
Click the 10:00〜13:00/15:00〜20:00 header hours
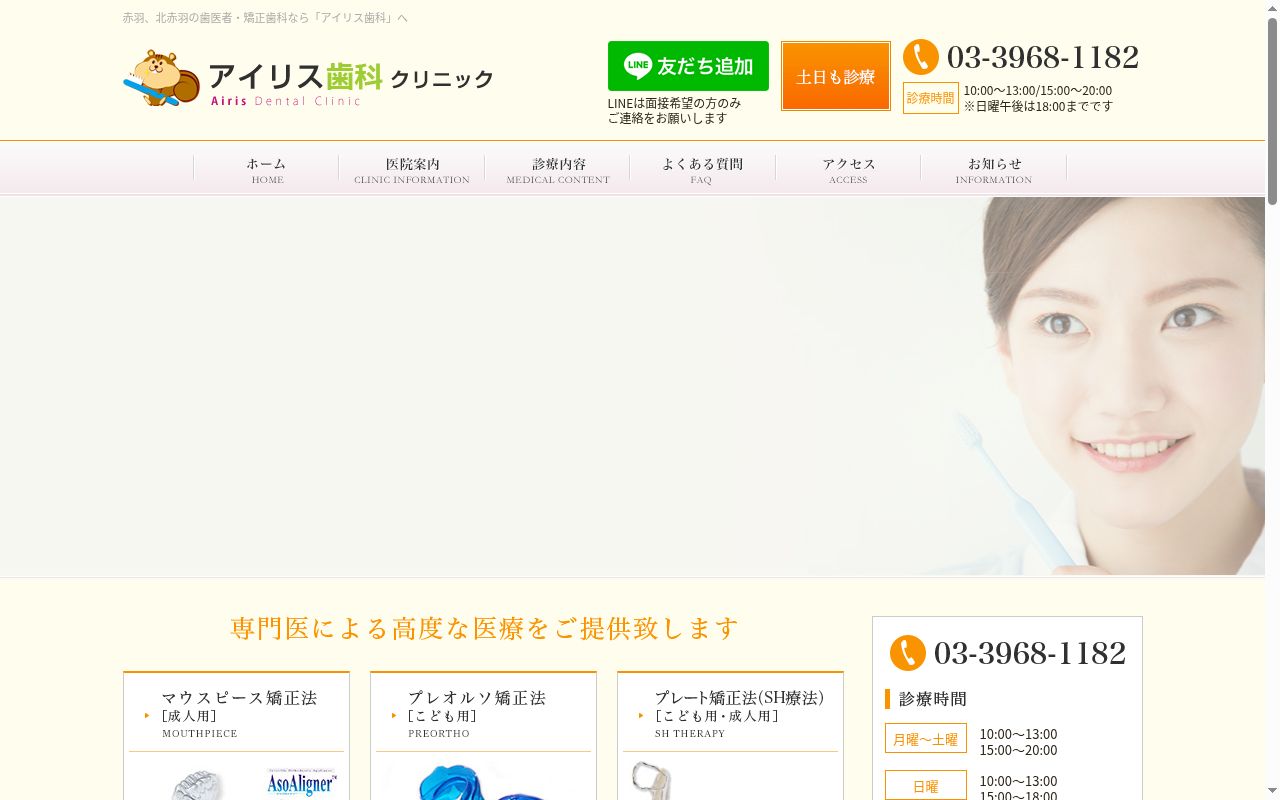(x=1038, y=90)
